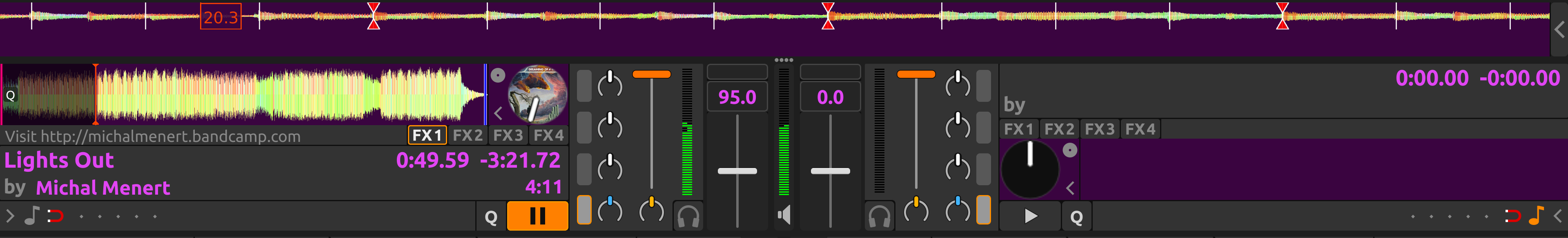Click the Lights Out track title
This screenshot has width=1568, height=238.
[59, 160]
